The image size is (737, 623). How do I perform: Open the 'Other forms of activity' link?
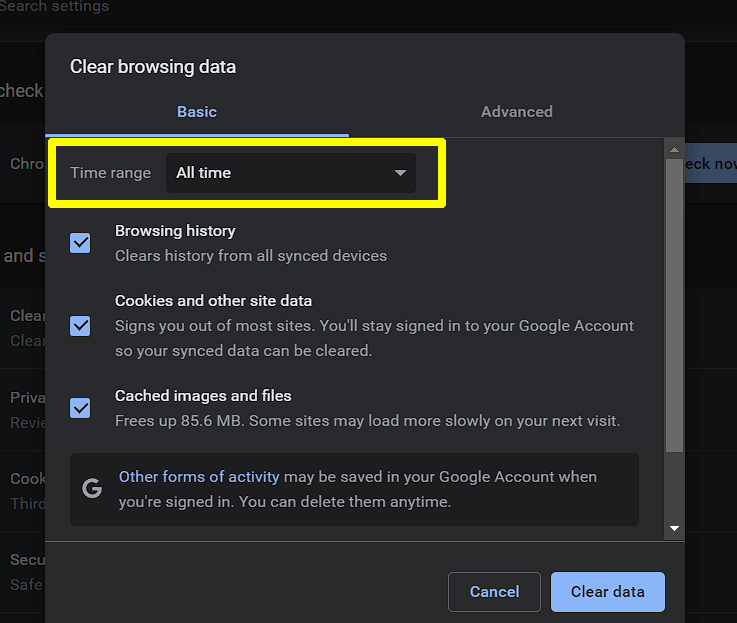tap(199, 477)
